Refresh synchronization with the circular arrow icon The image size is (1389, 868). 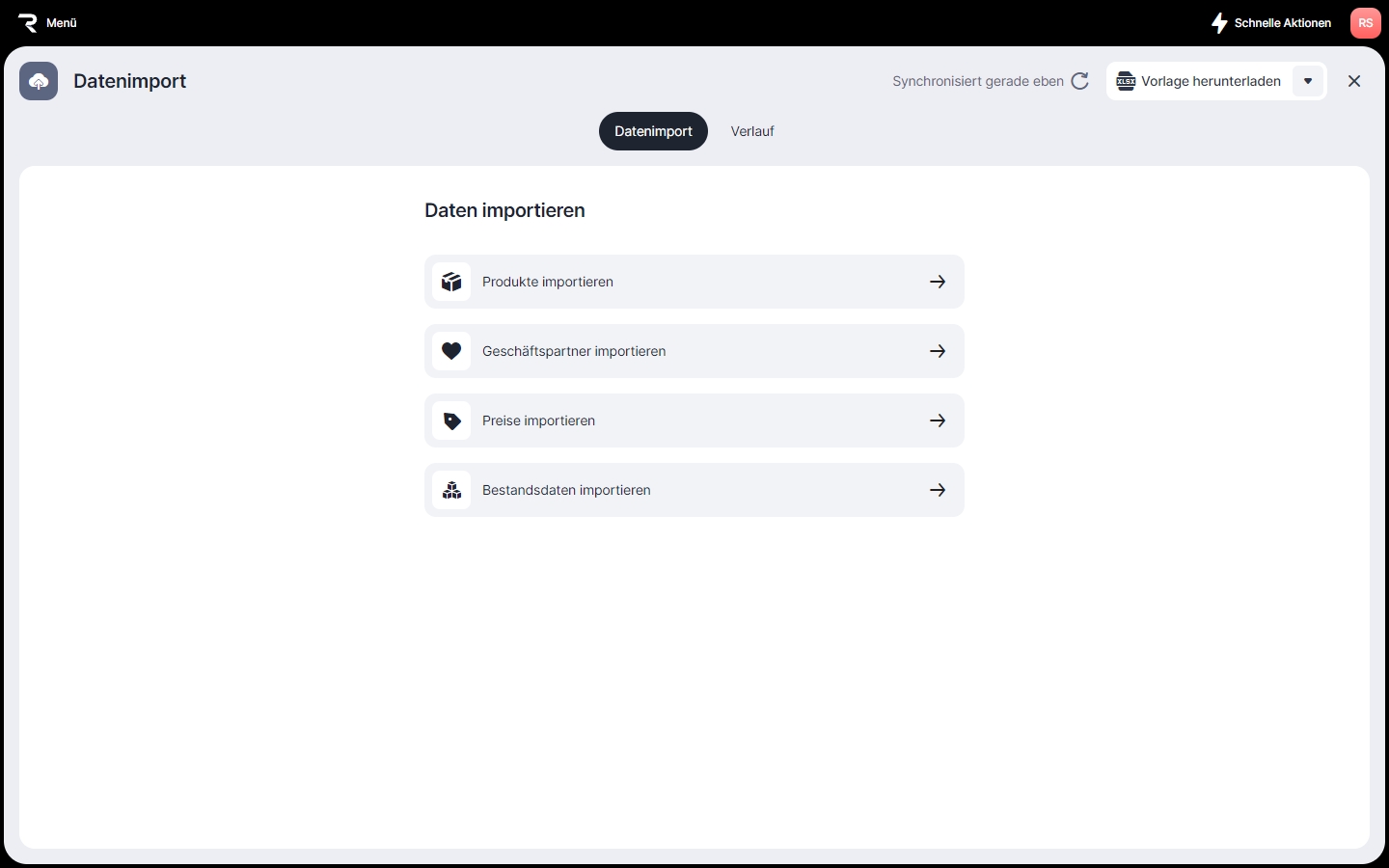(1080, 81)
